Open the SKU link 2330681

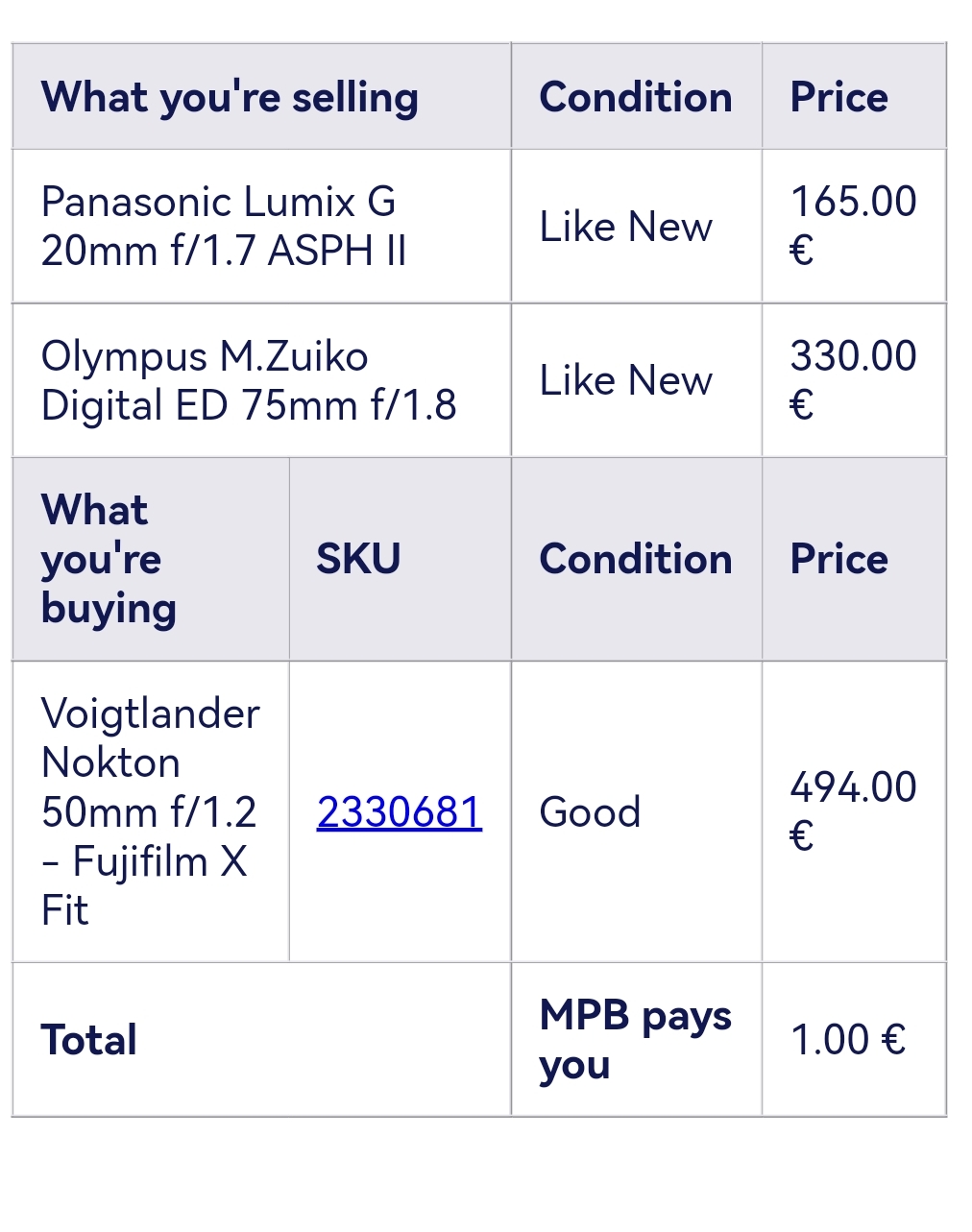point(400,812)
